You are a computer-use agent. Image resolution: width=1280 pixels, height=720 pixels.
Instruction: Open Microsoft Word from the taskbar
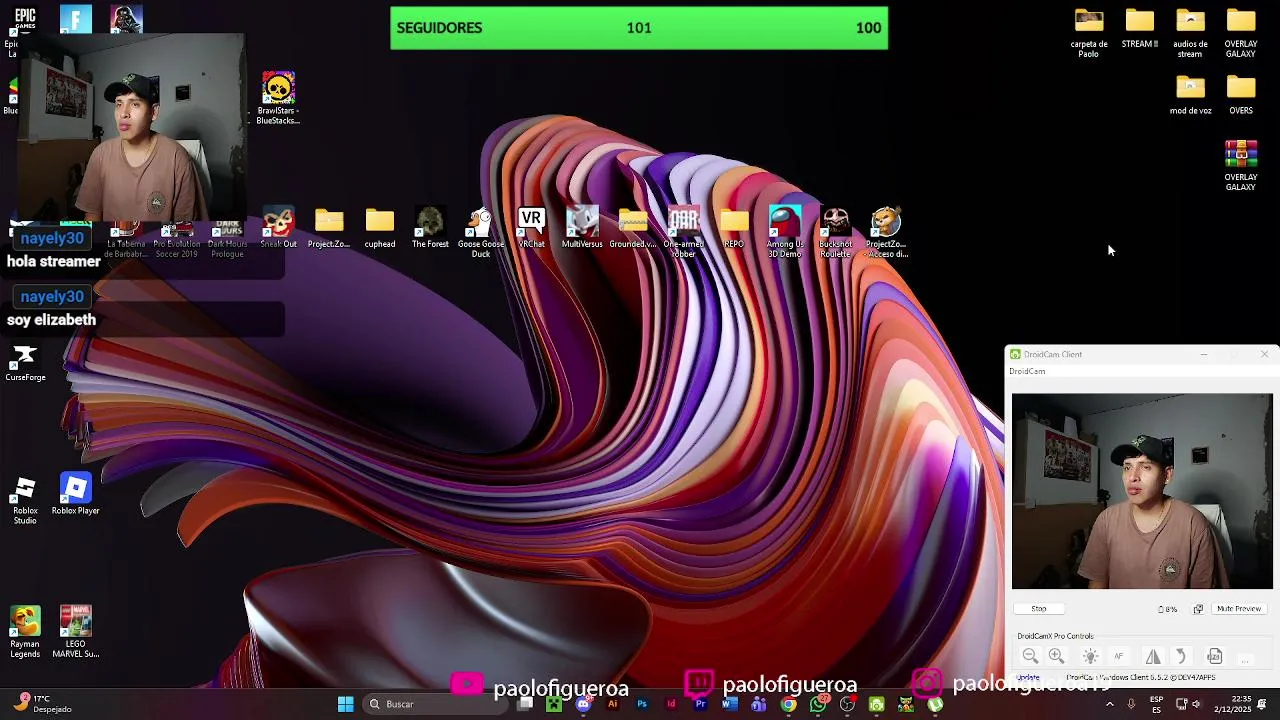(729, 704)
